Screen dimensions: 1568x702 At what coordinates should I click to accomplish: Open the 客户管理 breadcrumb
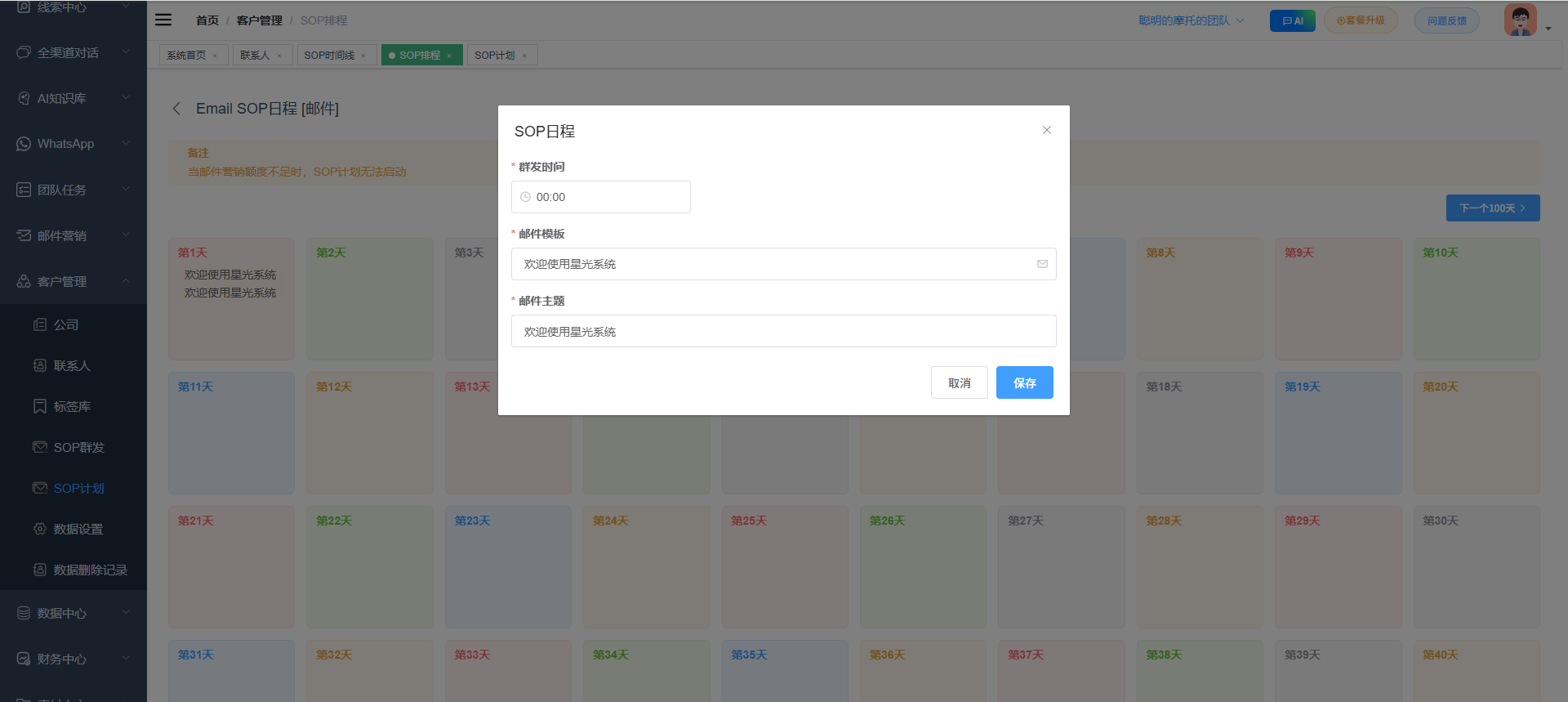tap(259, 20)
